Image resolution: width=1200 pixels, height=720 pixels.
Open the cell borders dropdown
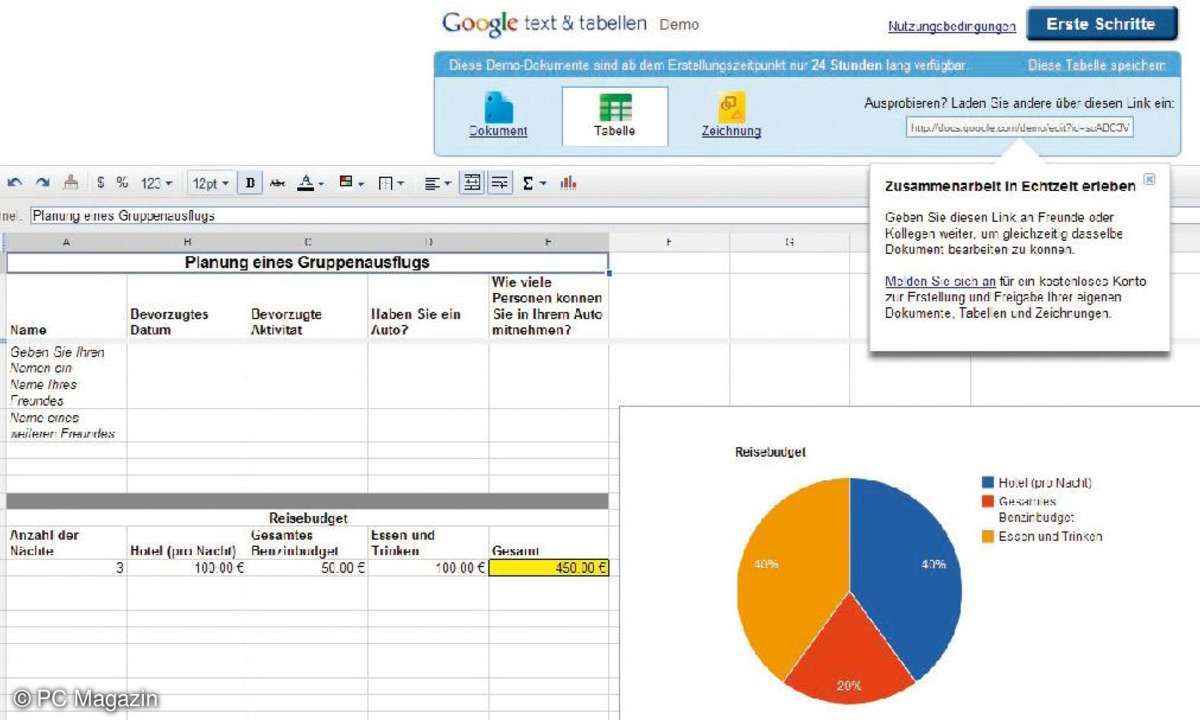[391, 183]
